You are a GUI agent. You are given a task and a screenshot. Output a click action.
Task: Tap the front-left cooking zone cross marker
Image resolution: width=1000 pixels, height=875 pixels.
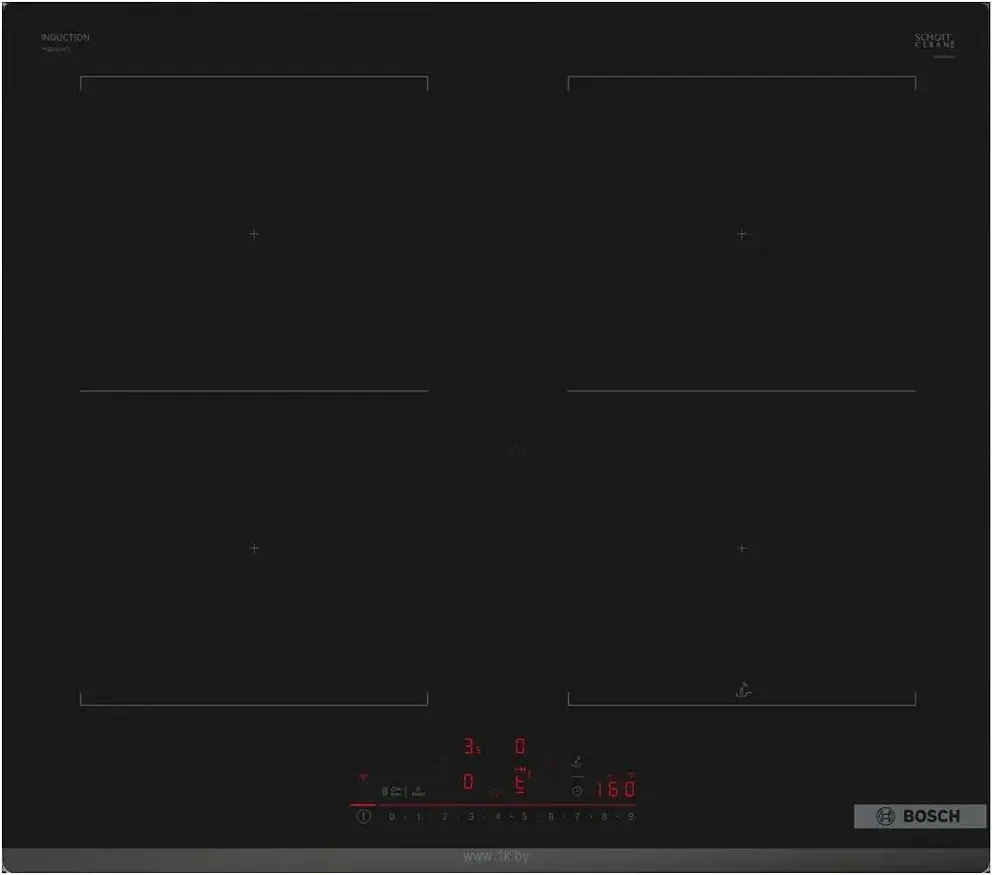254,548
